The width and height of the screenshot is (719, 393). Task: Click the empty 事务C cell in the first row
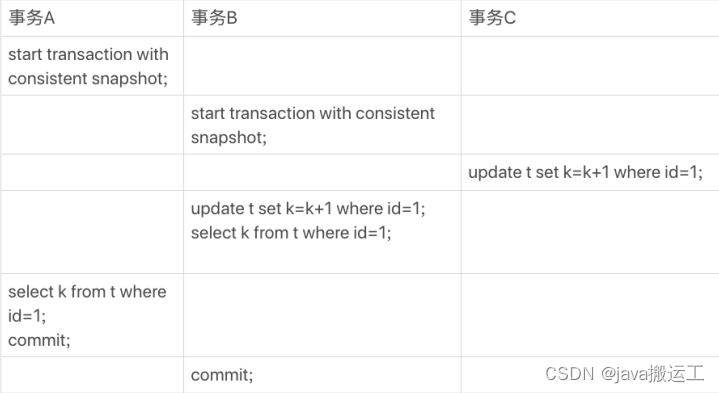tap(590, 66)
